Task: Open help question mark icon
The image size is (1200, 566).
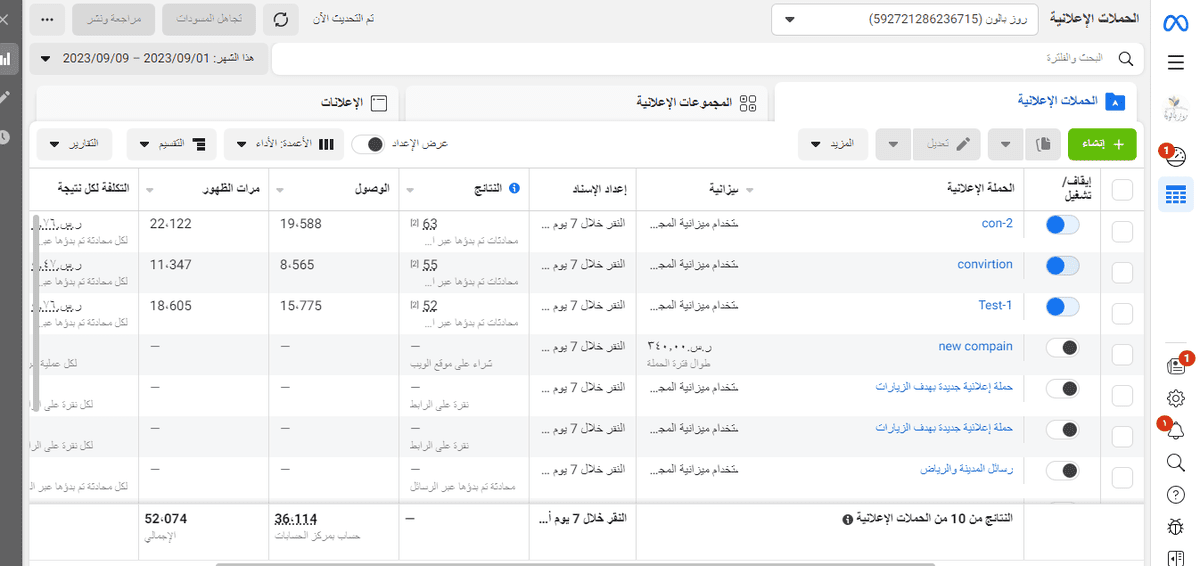Action: click(1176, 494)
